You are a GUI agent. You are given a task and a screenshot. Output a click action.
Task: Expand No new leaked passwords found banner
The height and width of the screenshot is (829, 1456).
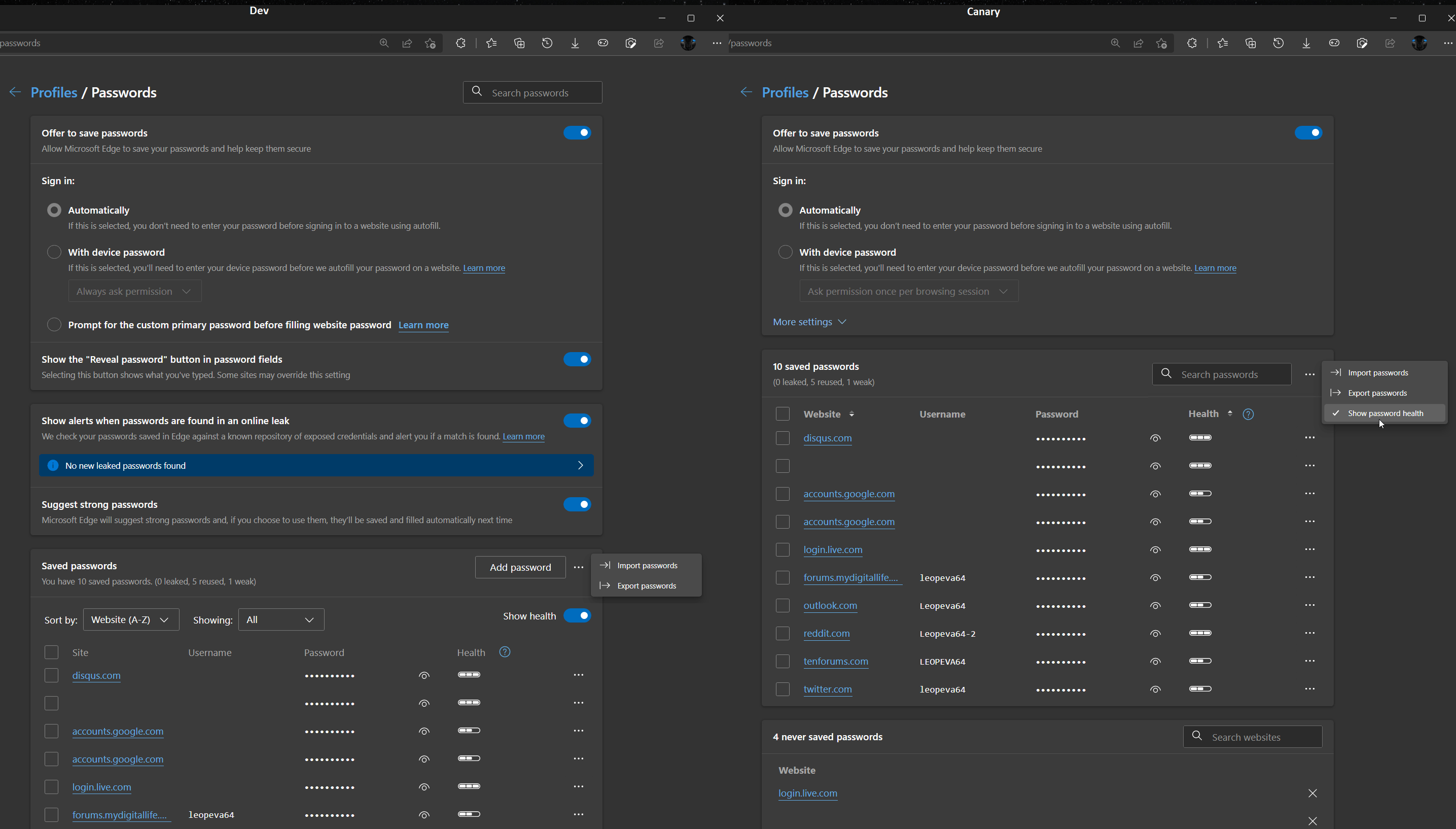pyautogui.click(x=316, y=465)
